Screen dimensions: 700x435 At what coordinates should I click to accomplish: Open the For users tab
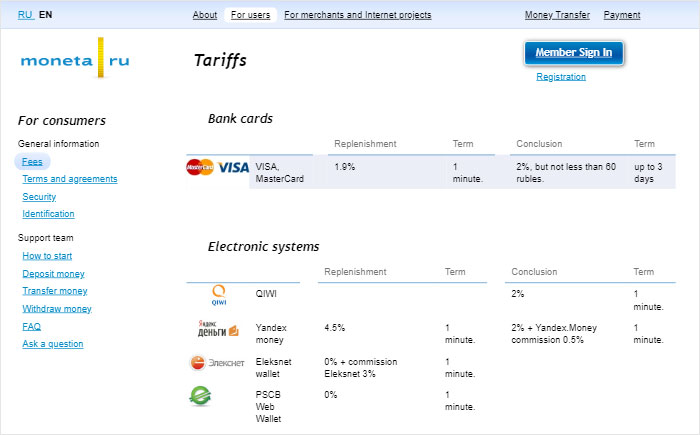click(250, 15)
